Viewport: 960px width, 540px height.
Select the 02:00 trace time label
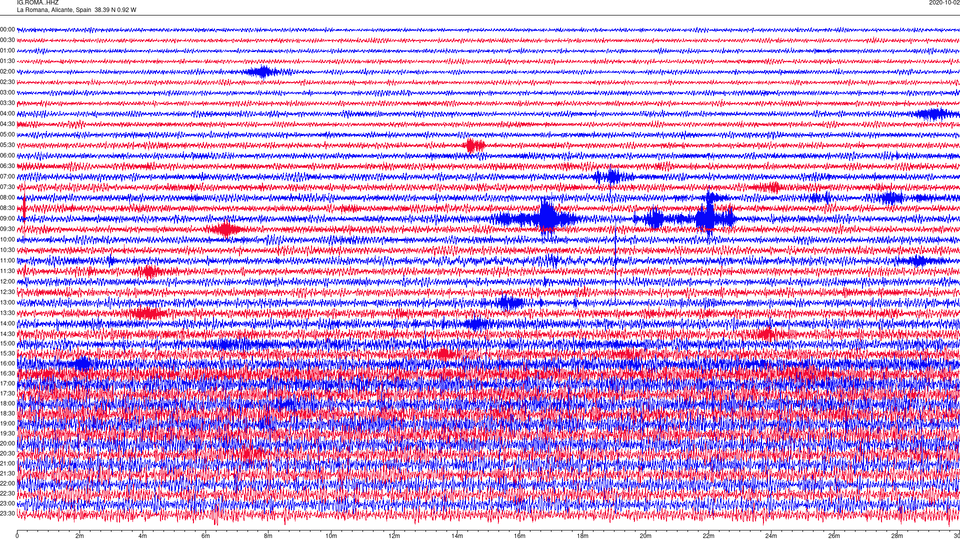point(7,71)
